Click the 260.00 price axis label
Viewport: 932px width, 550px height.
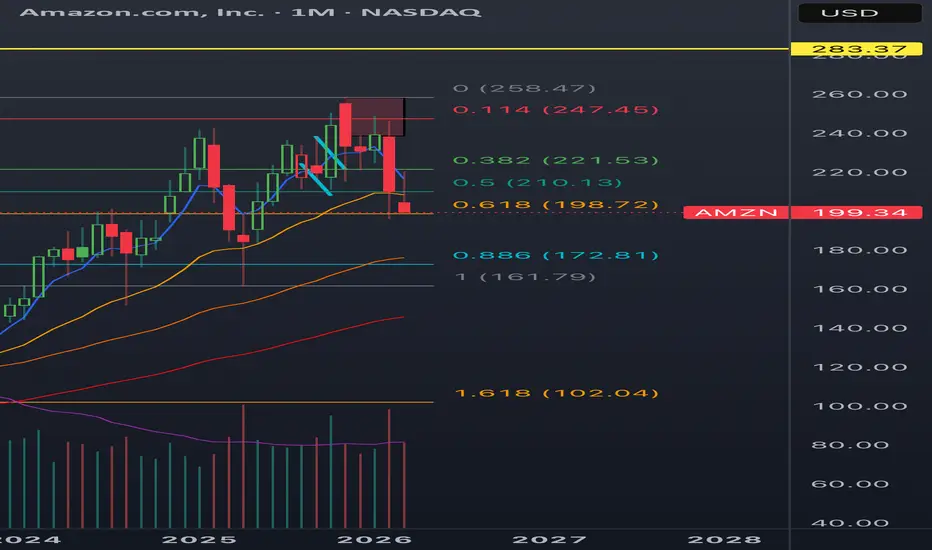[859, 95]
